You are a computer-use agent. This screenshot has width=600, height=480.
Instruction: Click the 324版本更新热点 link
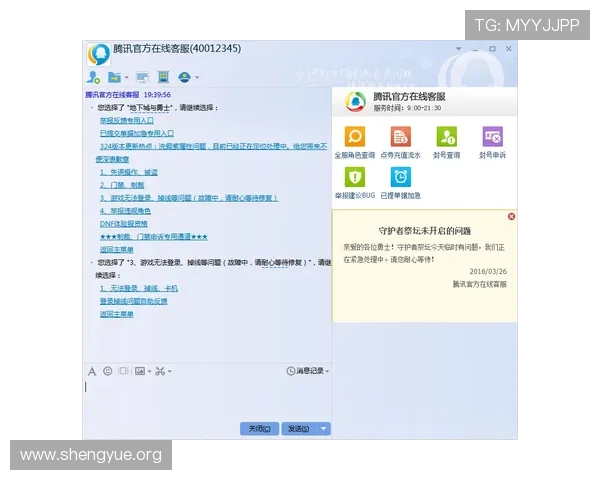214,147
